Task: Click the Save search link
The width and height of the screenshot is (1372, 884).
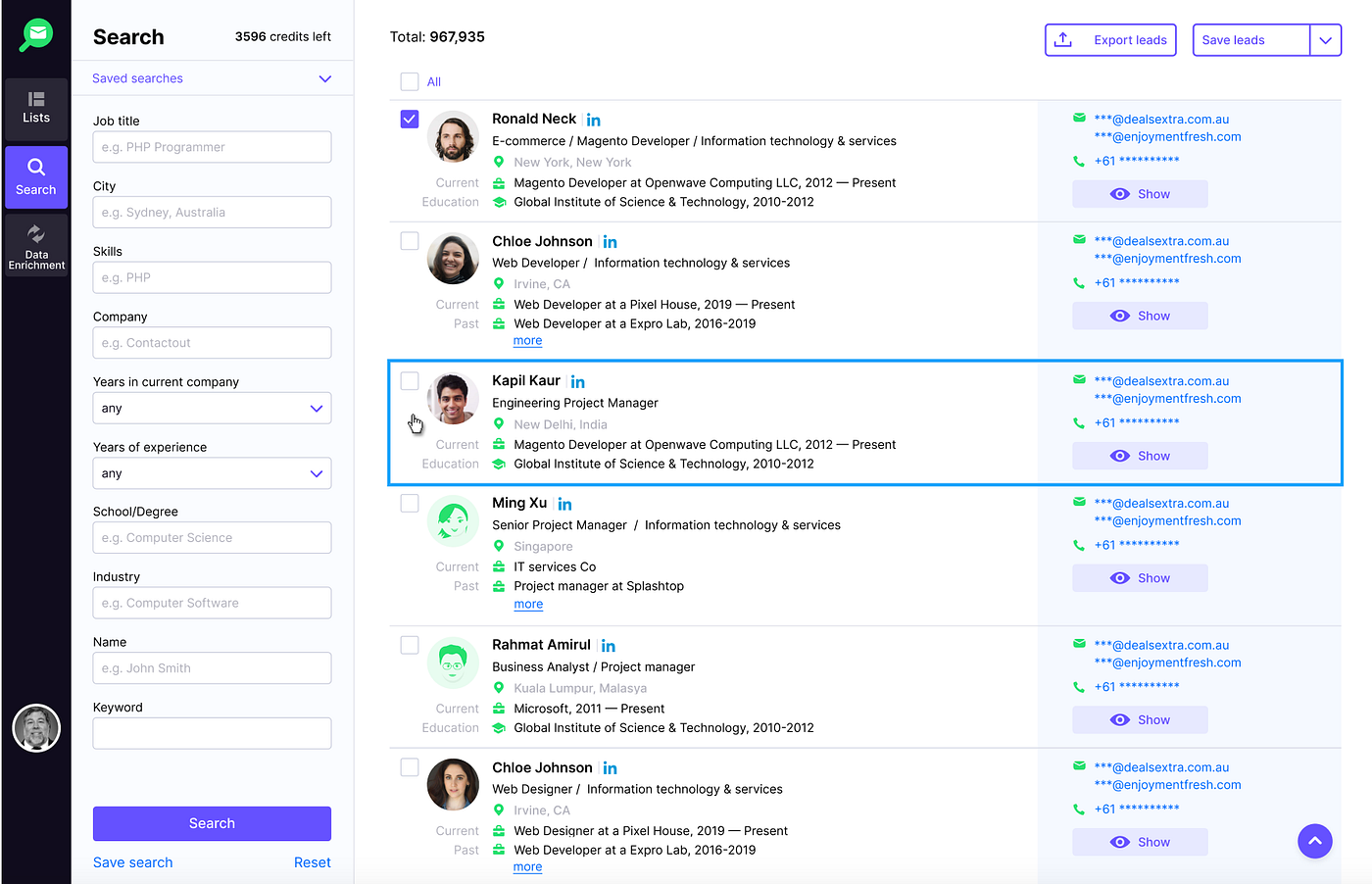Action: 132,862
